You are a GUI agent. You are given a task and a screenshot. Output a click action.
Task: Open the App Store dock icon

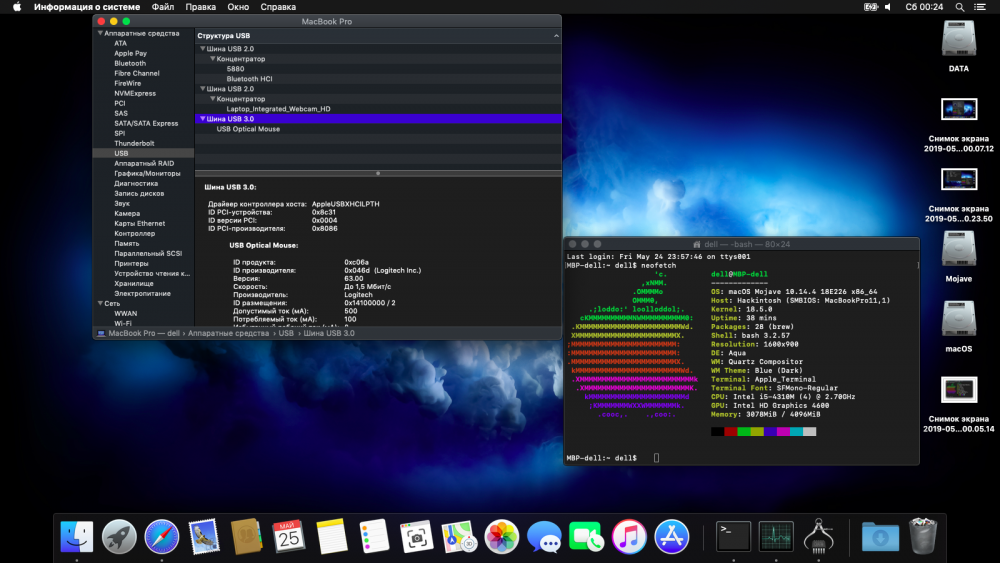pyautogui.click(x=671, y=537)
